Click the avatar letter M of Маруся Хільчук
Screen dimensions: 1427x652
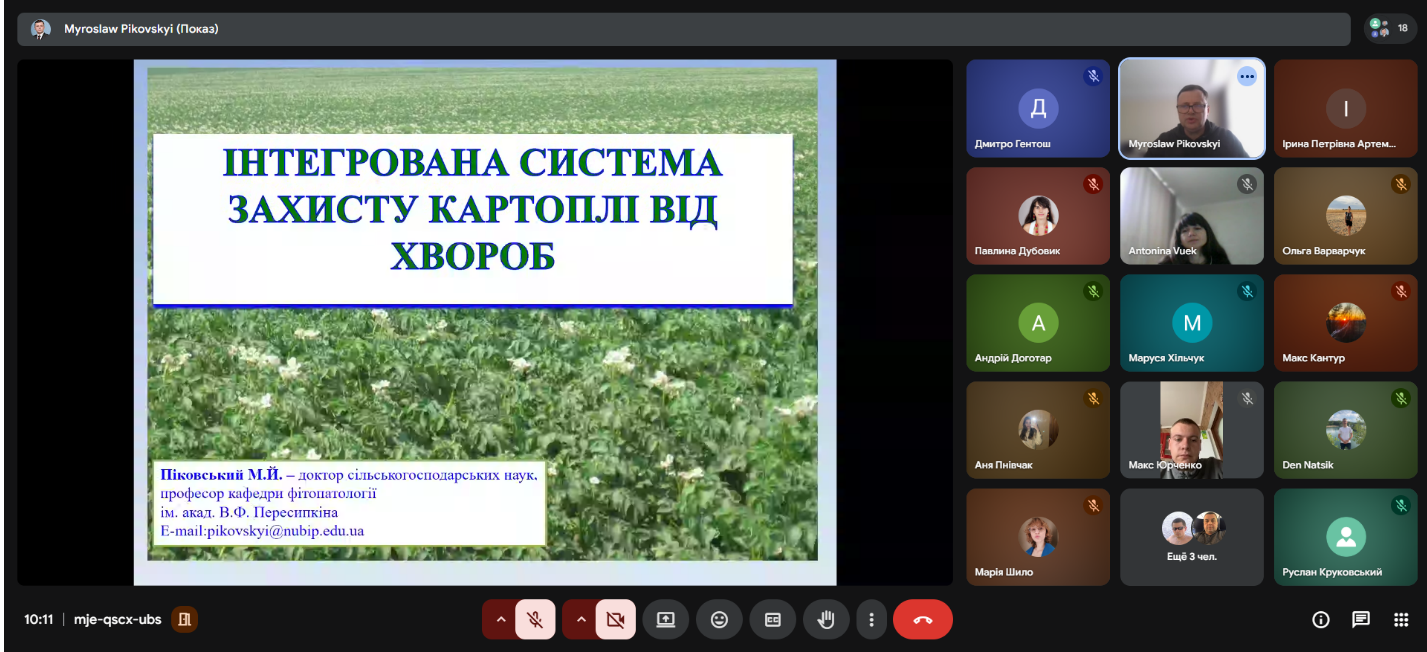(x=1192, y=323)
